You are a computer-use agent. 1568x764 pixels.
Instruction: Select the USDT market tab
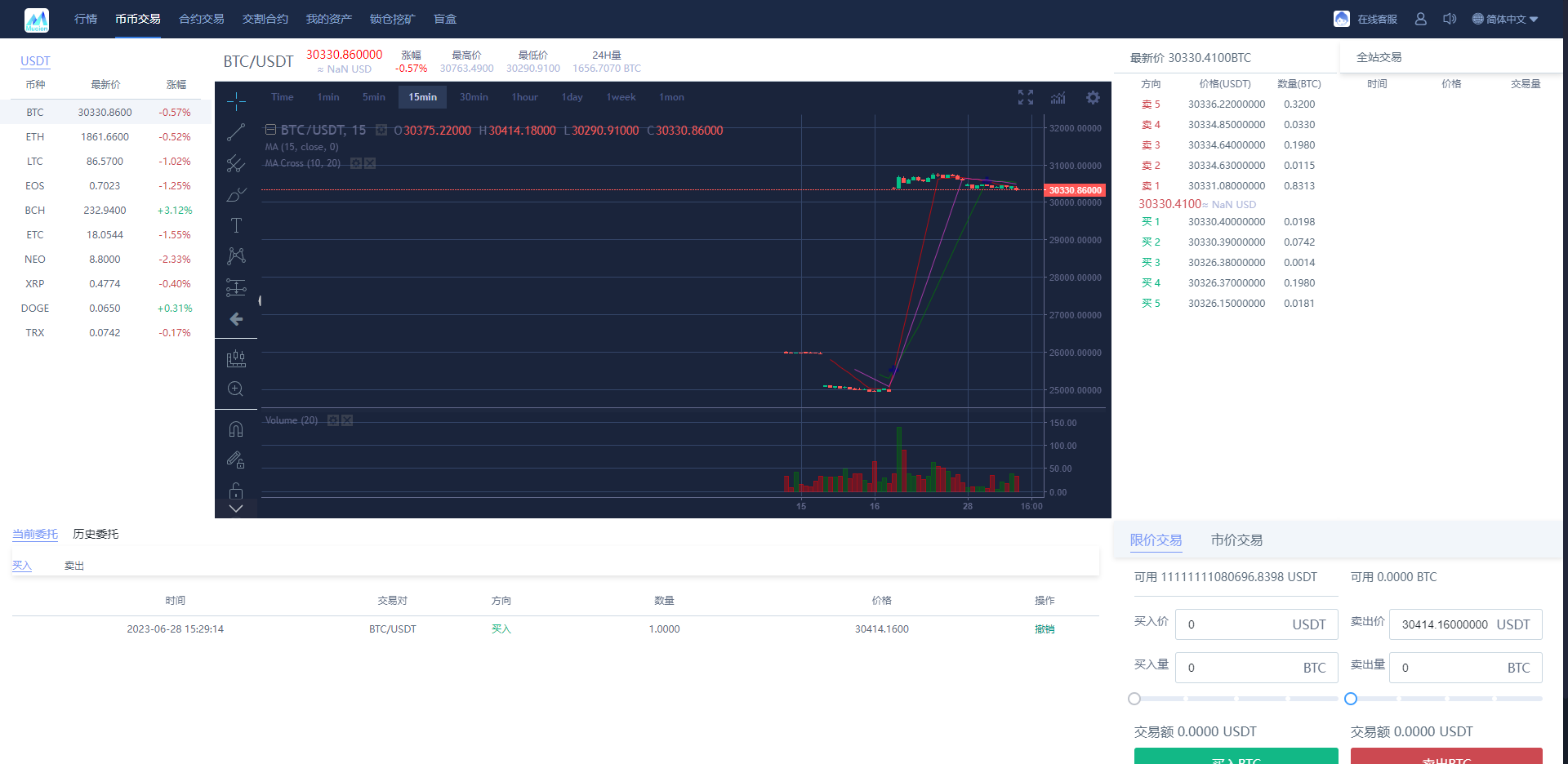[35, 61]
